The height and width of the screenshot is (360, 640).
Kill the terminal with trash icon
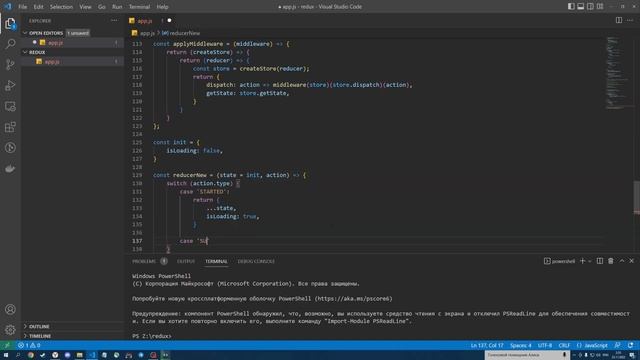point(611,261)
